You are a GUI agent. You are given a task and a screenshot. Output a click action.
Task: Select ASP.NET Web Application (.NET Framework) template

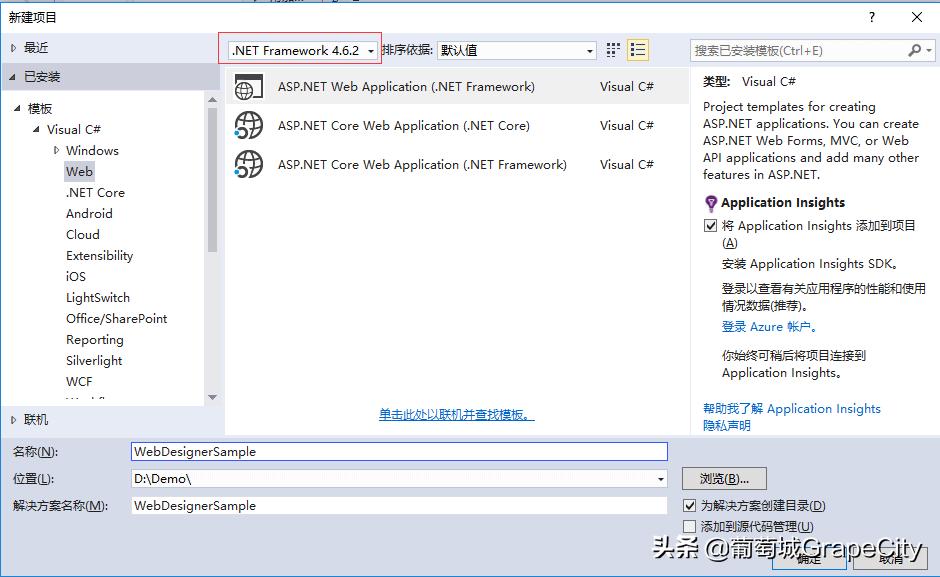[x=457, y=87]
